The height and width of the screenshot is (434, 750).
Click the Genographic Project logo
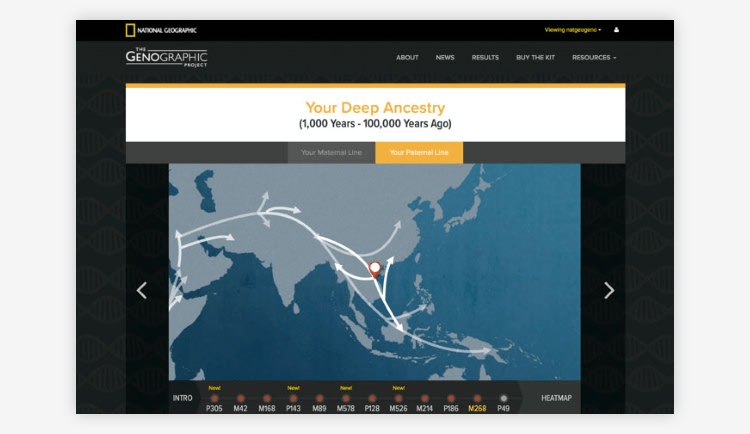click(166, 57)
